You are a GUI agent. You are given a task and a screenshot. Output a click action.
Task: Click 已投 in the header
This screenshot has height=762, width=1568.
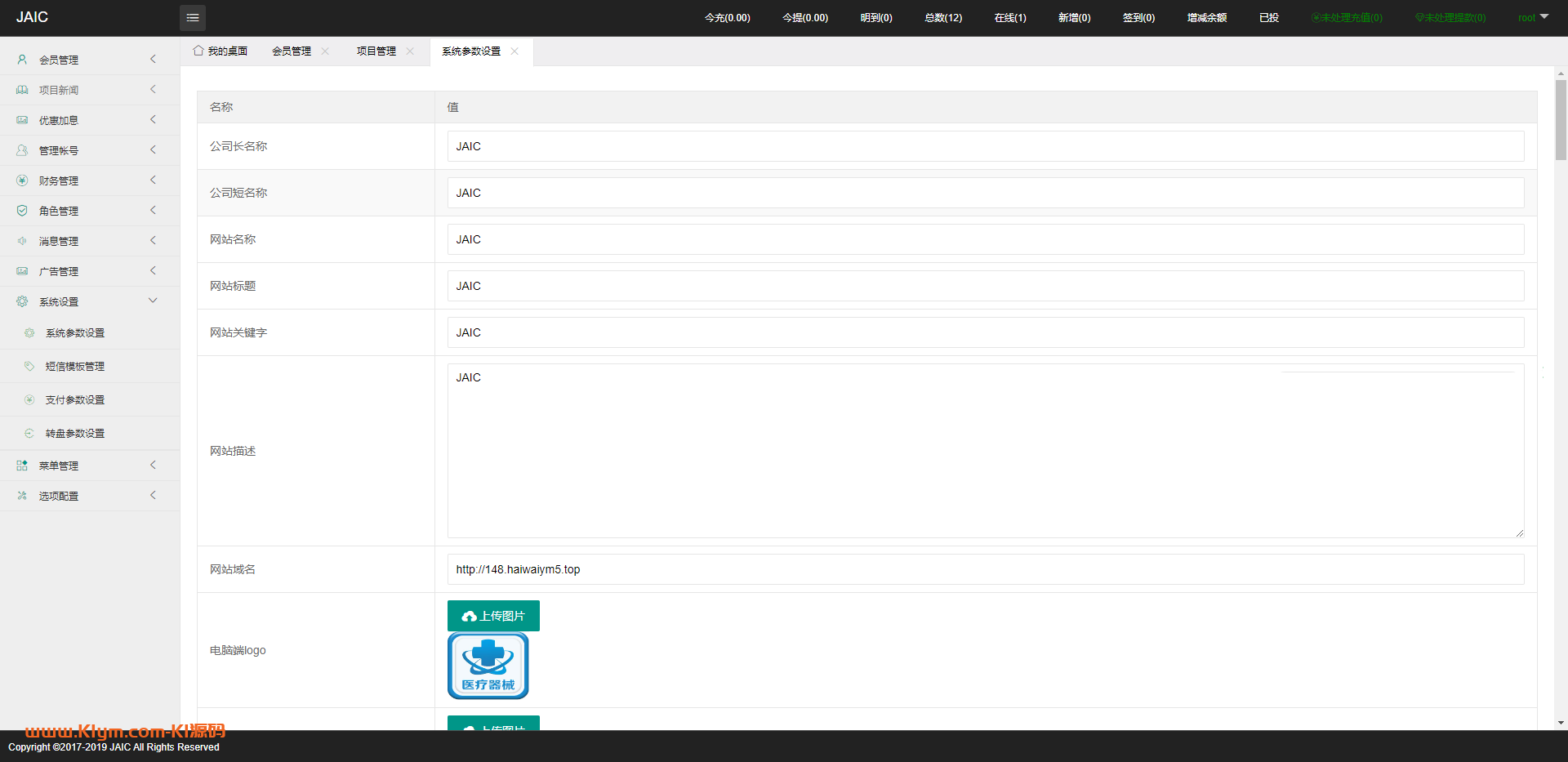(1269, 18)
